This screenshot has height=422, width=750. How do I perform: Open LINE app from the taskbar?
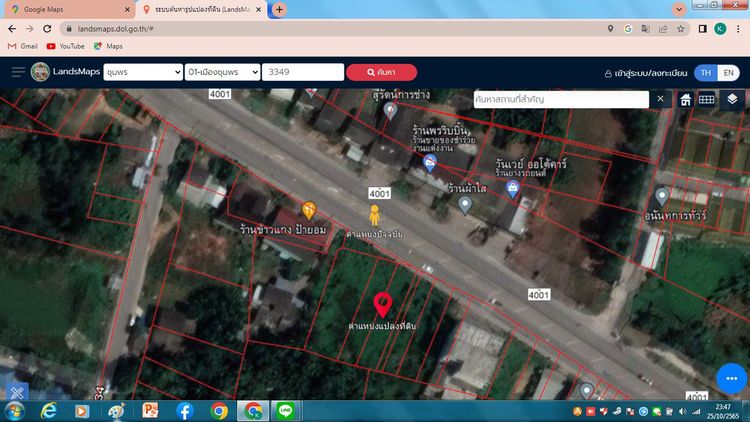coord(285,411)
